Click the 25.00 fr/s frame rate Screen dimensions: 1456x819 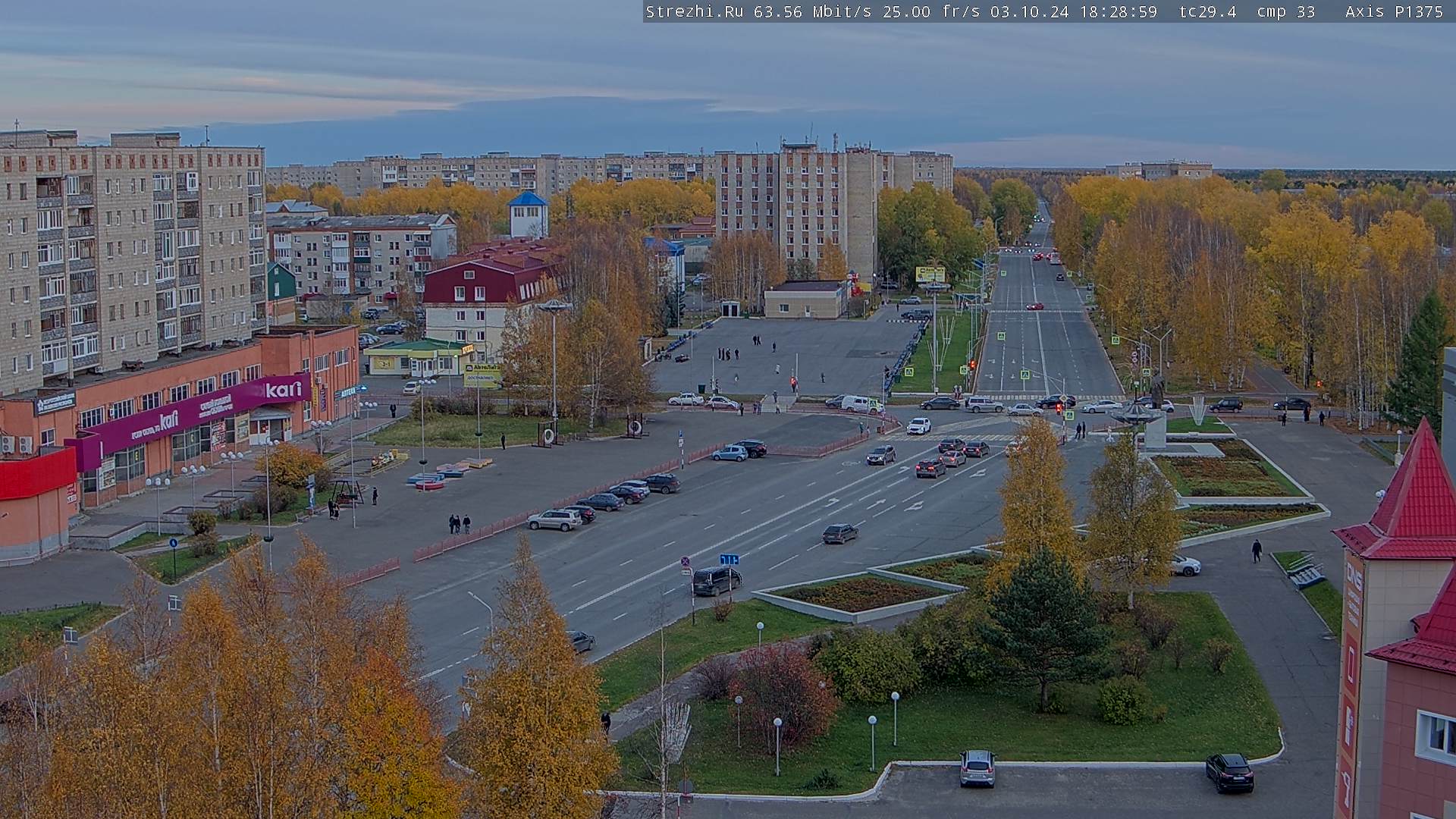pyautogui.click(x=933, y=11)
